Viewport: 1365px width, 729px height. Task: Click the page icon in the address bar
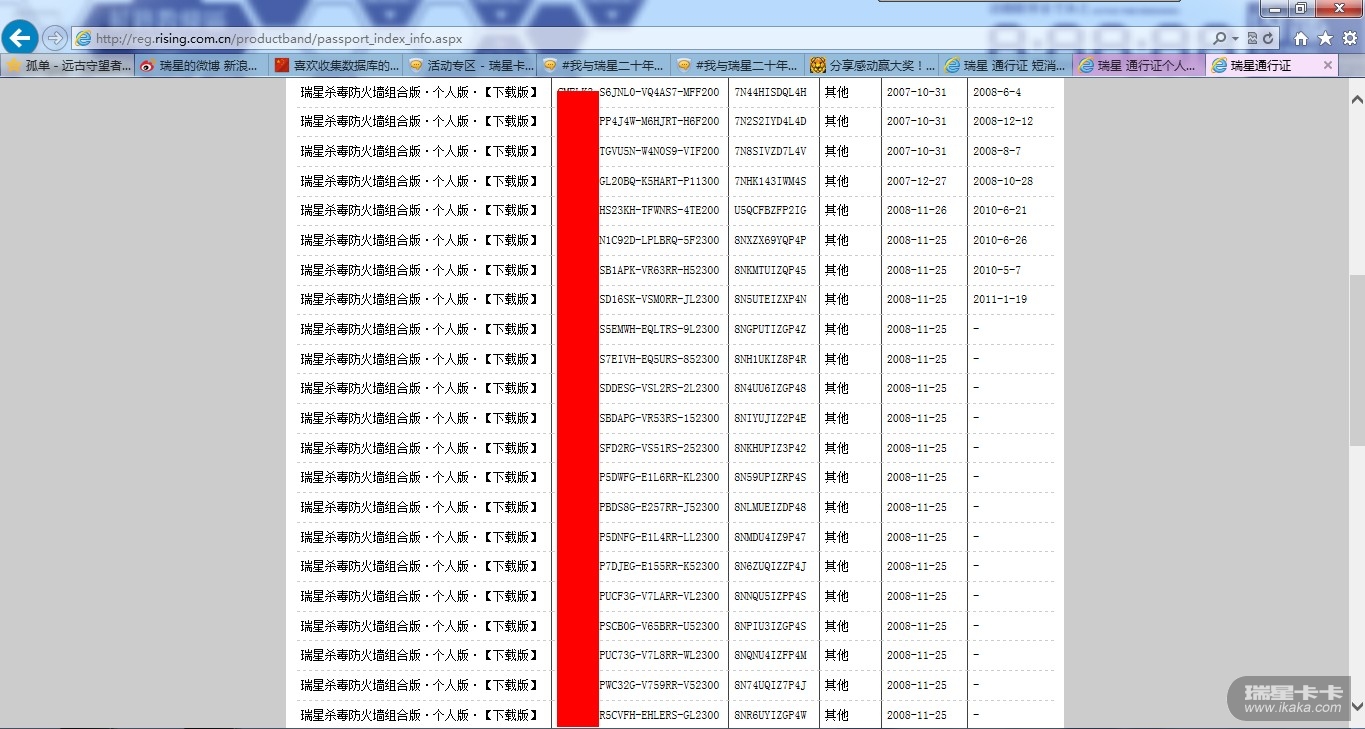pyautogui.click(x=84, y=38)
